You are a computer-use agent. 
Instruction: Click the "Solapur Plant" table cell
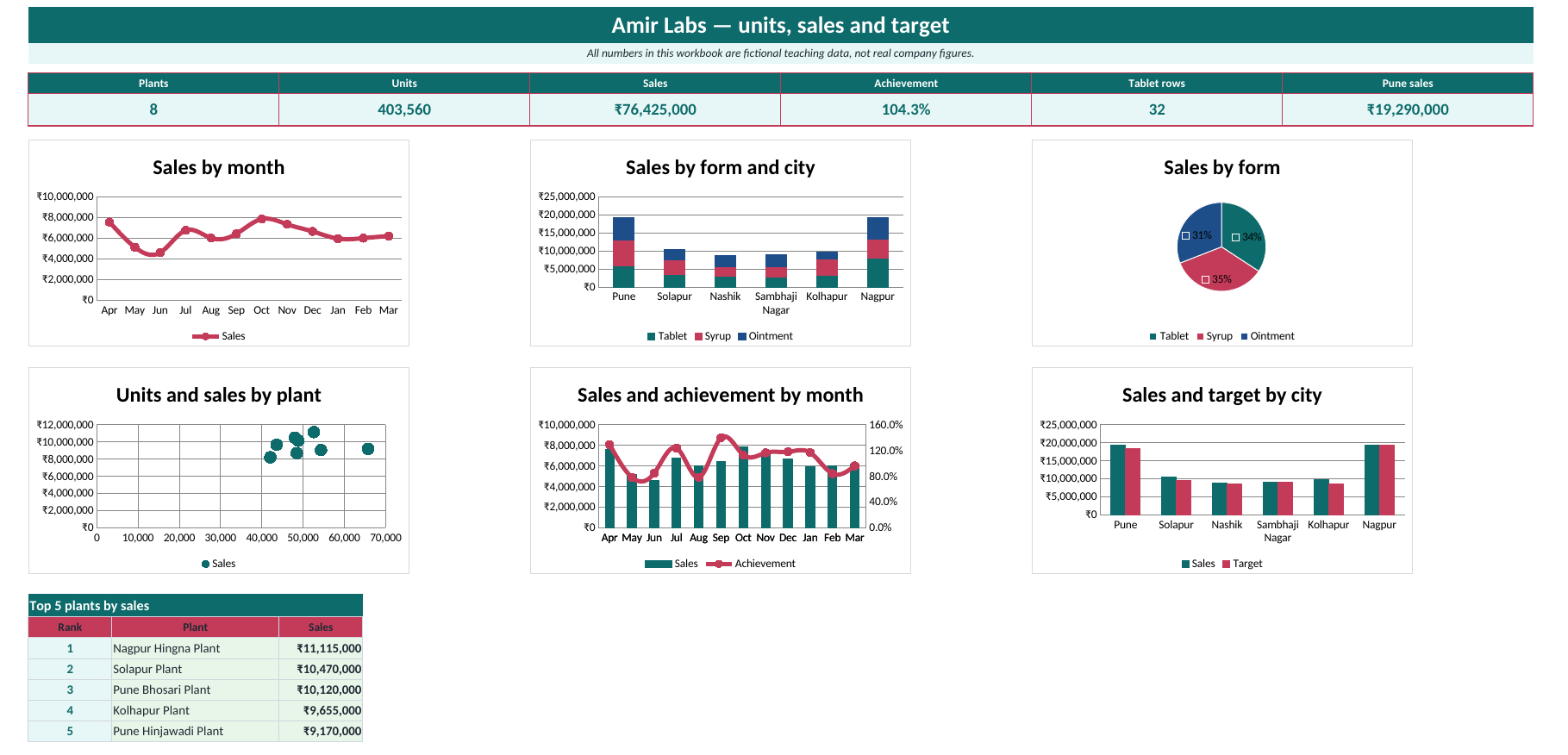[x=195, y=669]
